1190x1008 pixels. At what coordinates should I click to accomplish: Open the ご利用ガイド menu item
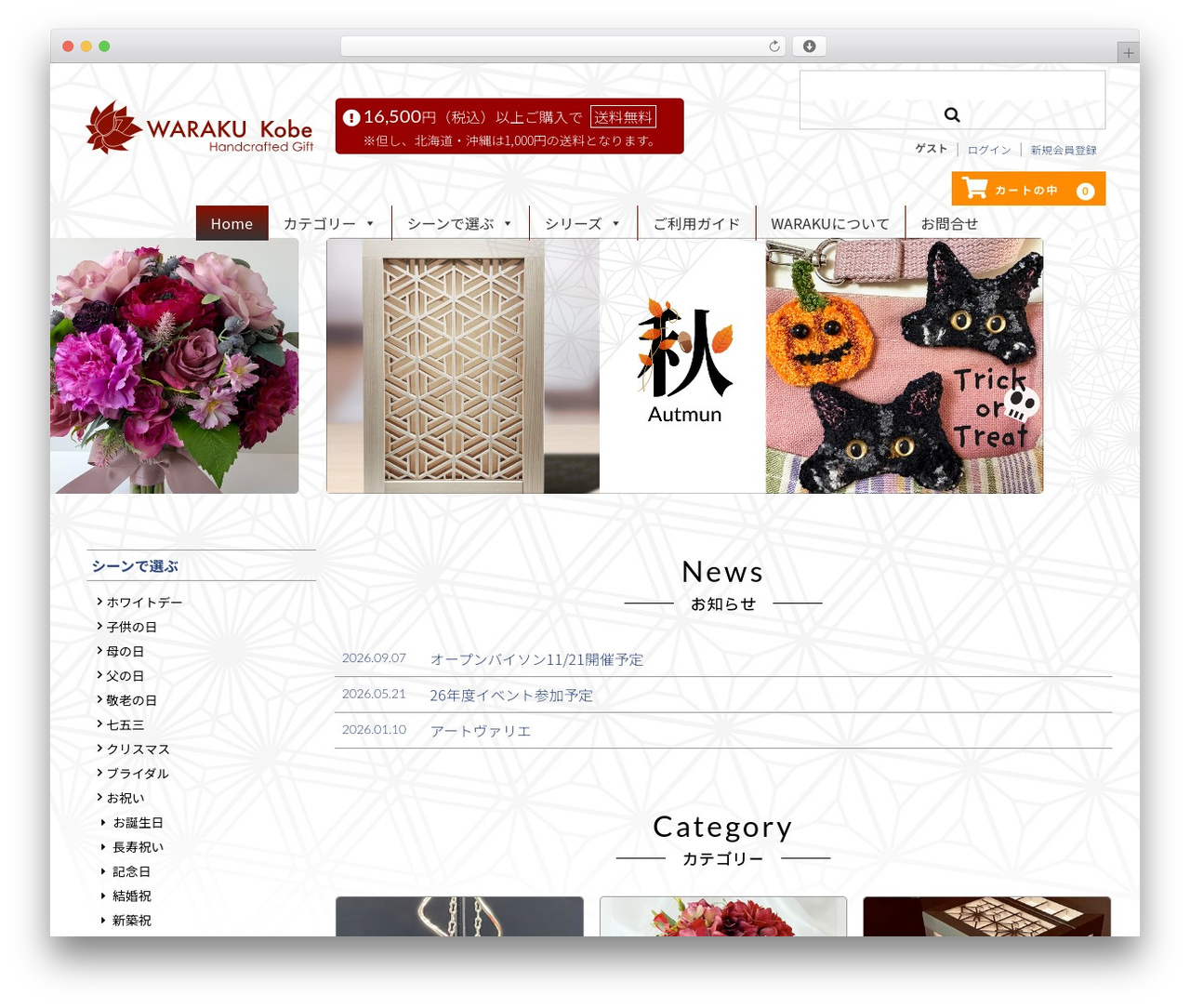[x=696, y=224]
